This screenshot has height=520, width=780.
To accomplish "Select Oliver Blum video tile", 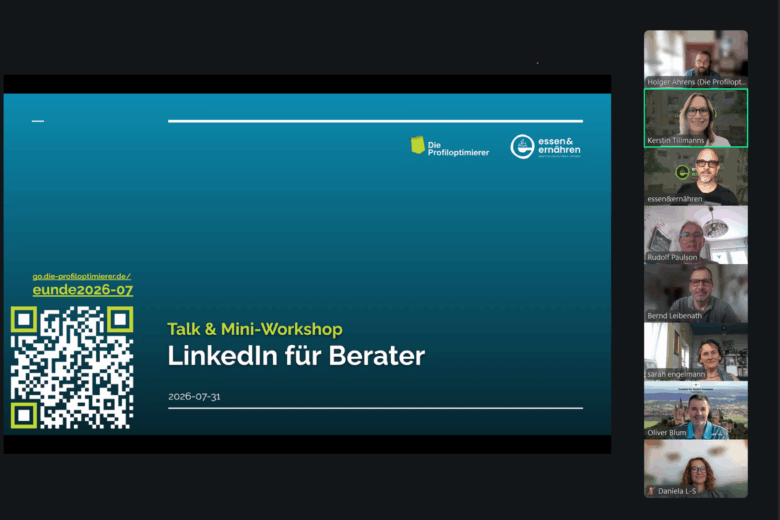I will (695, 410).
